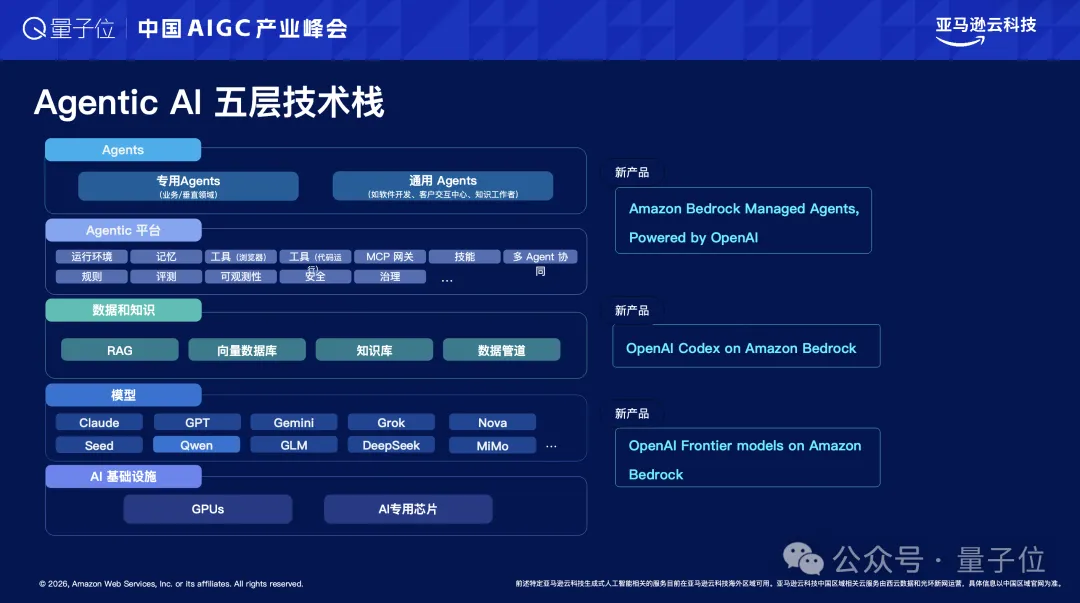The width and height of the screenshot is (1080, 603).
Task: Click 新产品 label above Frontier models box
Action: tap(632, 413)
